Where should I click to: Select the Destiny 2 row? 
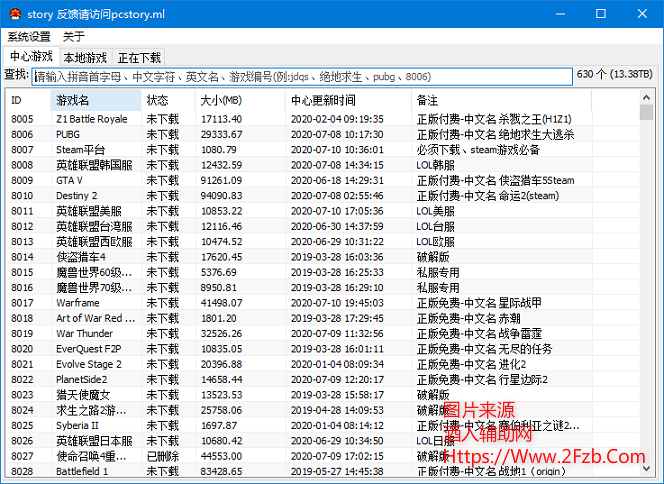(323, 196)
